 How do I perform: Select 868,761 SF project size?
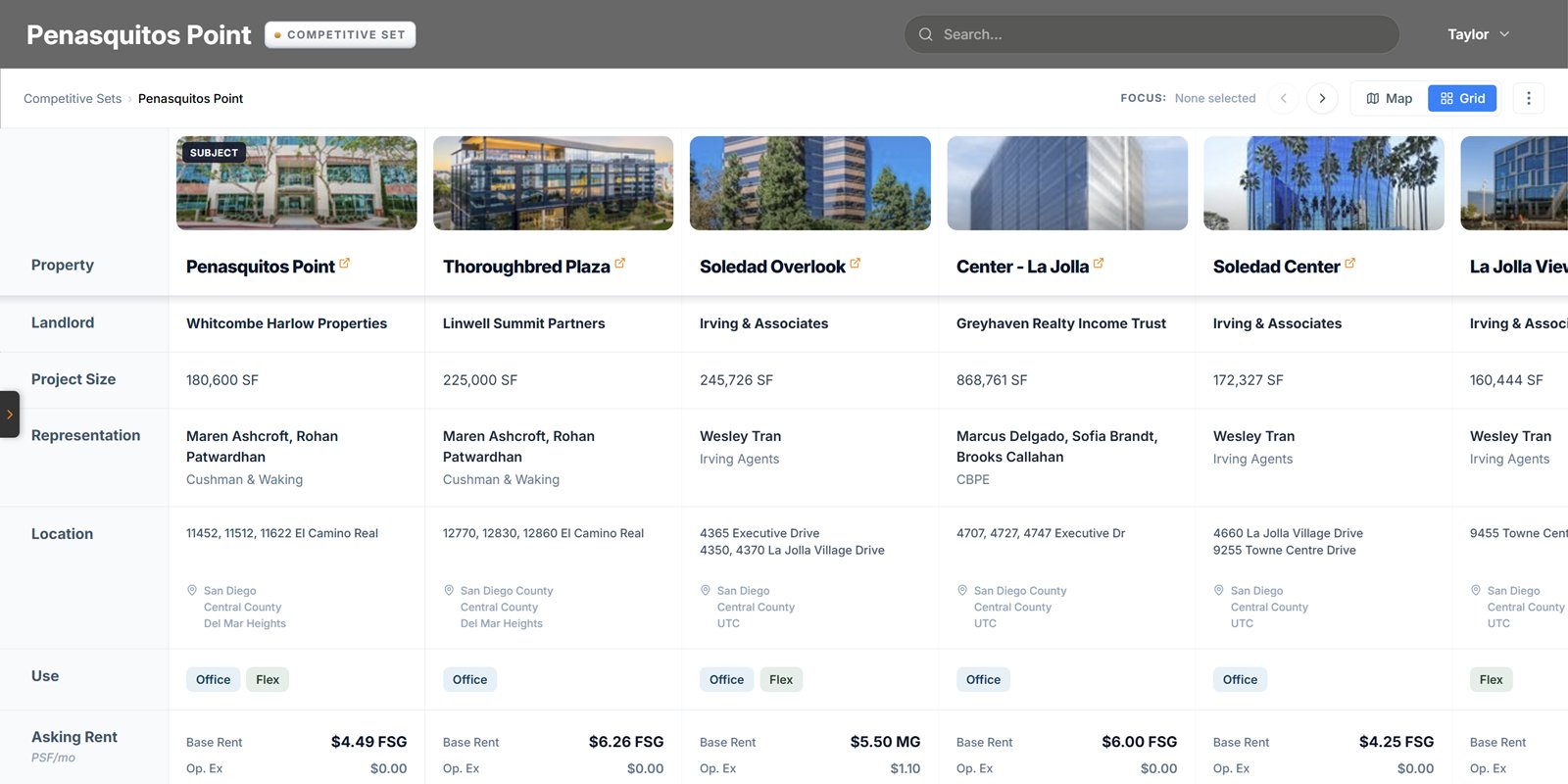992,380
